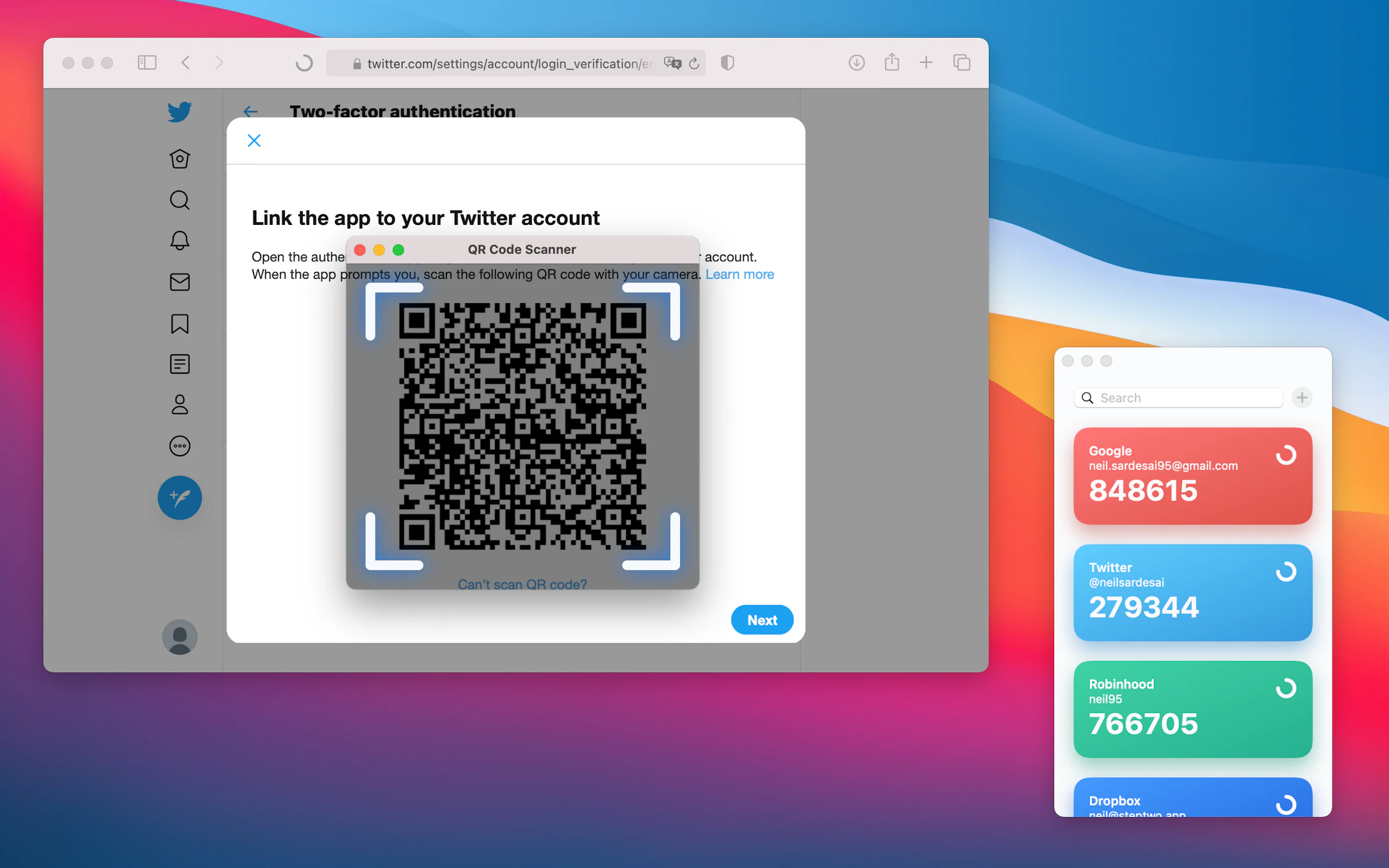1389x868 pixels.
Task: Click the account avatar in sidebar
Action: [x=179, y=637]
